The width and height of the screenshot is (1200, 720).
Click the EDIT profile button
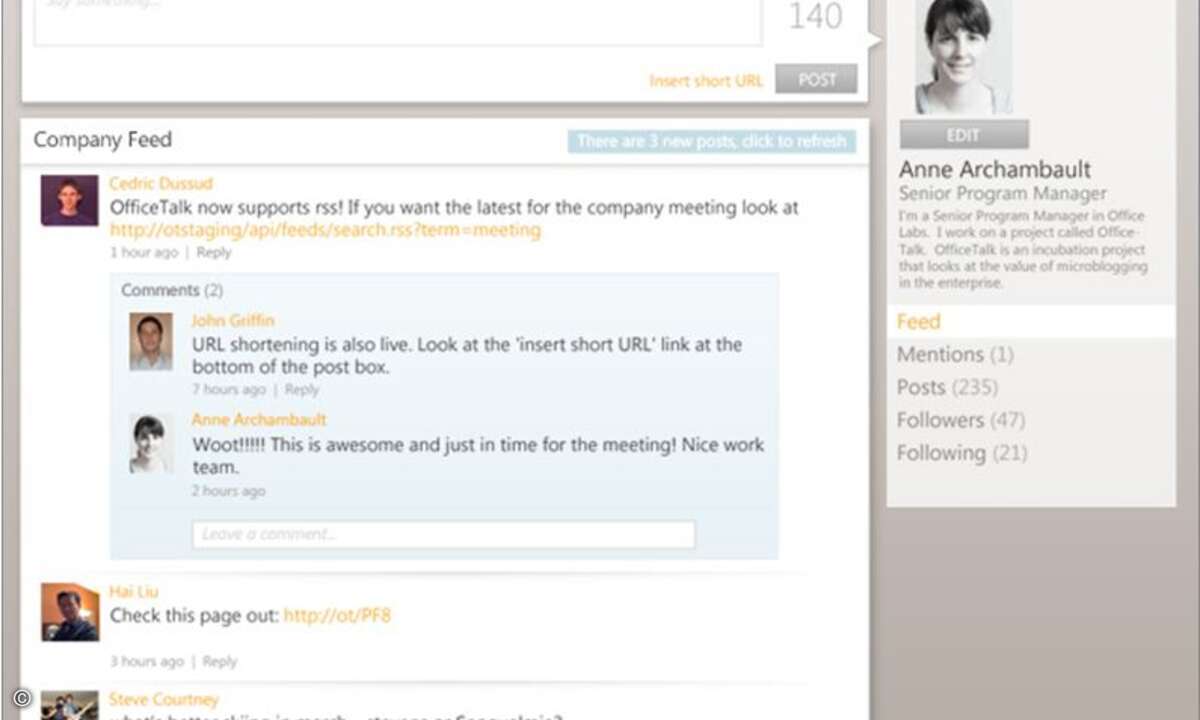[964, 135]
